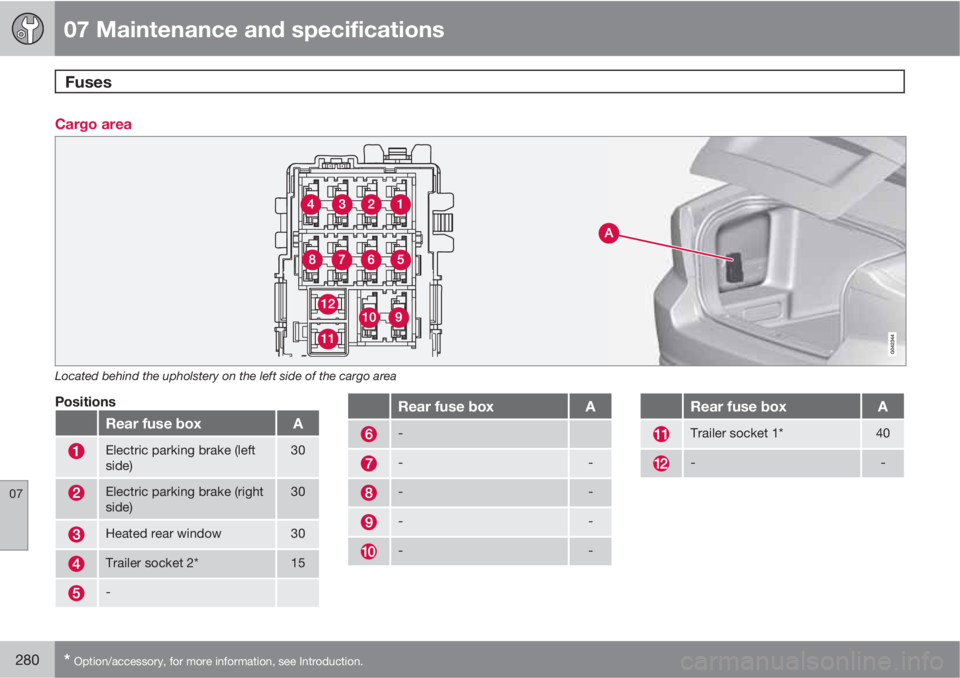
Task: Click fuse marker 8 in the diagram
Action: click(x=312, y=260)
